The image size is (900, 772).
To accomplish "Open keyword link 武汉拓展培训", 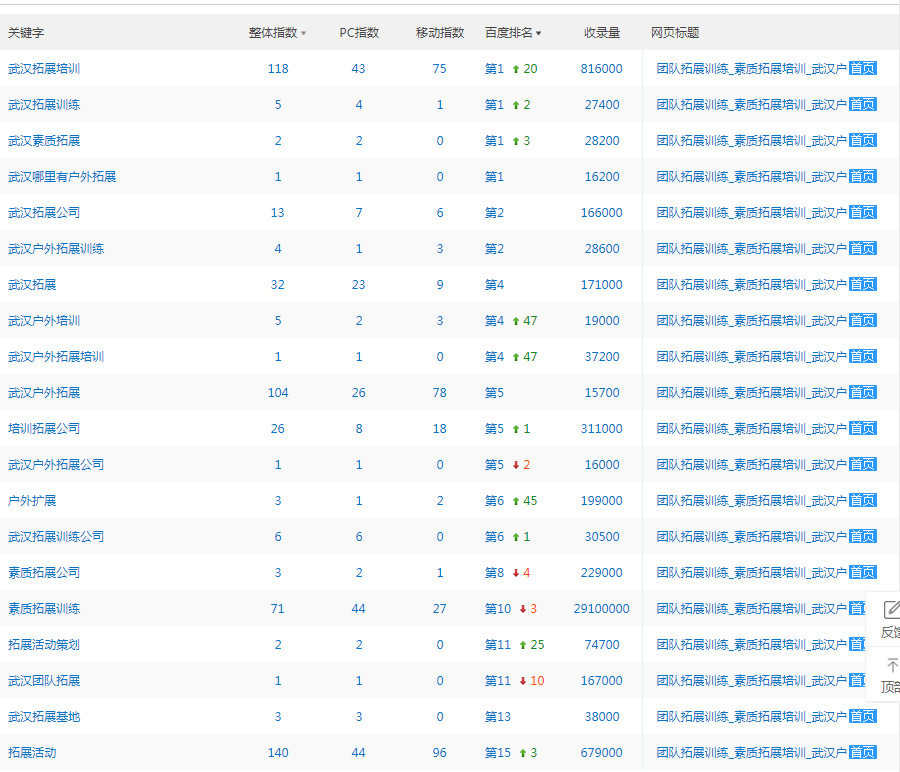I will (44, 69).
